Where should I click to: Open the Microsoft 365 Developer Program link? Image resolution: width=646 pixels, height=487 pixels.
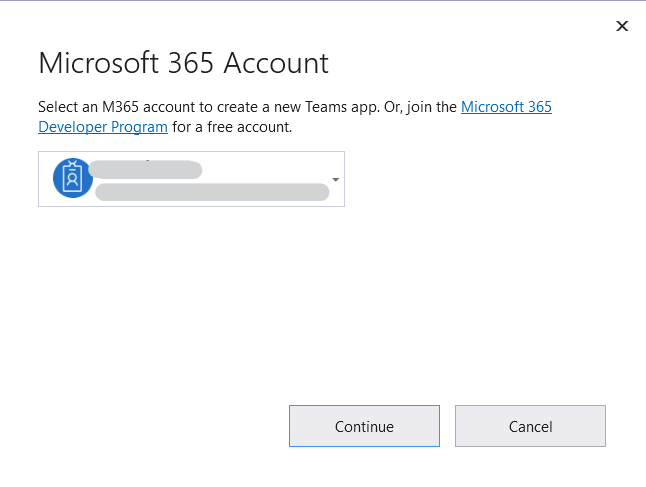505,107
